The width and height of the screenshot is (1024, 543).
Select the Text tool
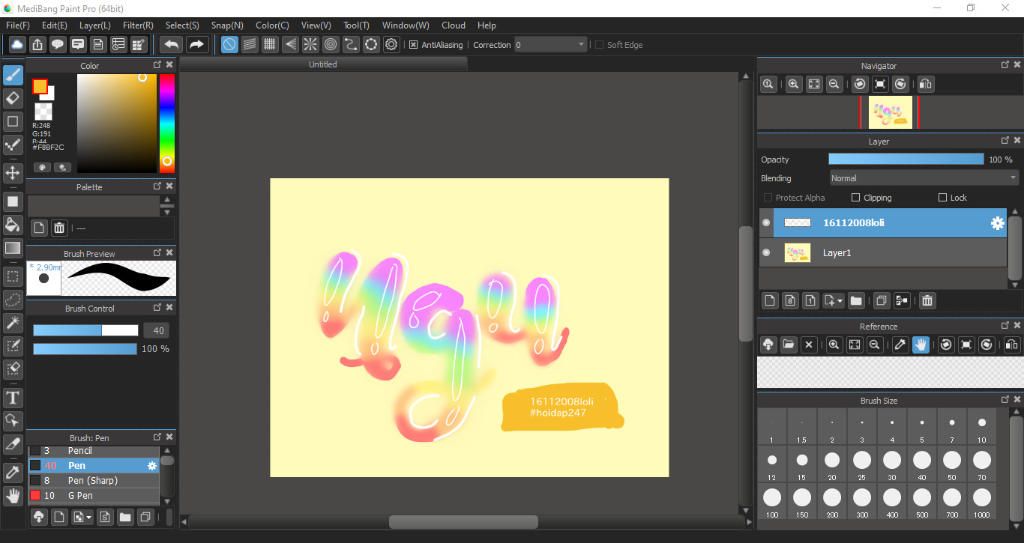tap(12, 397)
